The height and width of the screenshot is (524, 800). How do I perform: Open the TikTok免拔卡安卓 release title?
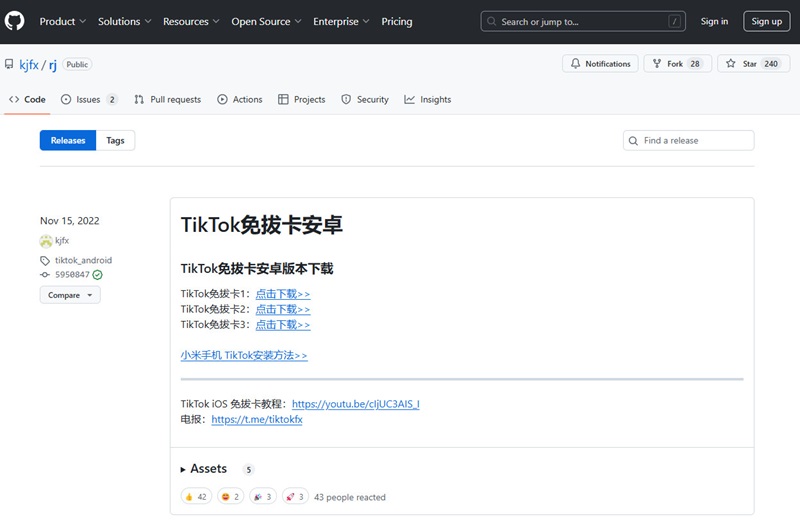point(261,225)
